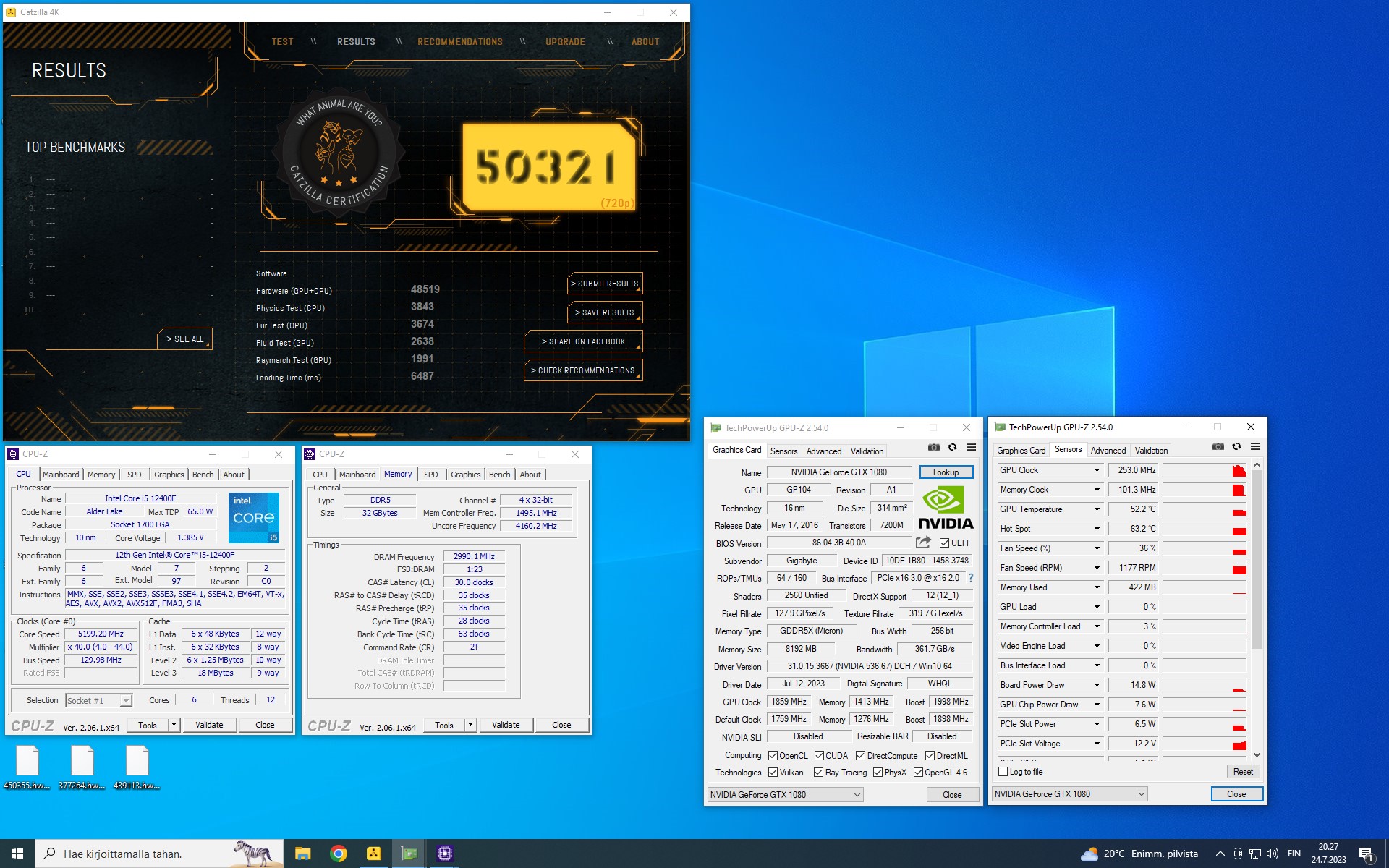Switch to Validation tab in GPU-Z Sensors window
The height and width of the screenshot is (868, 1389).
coord(1151,451)
